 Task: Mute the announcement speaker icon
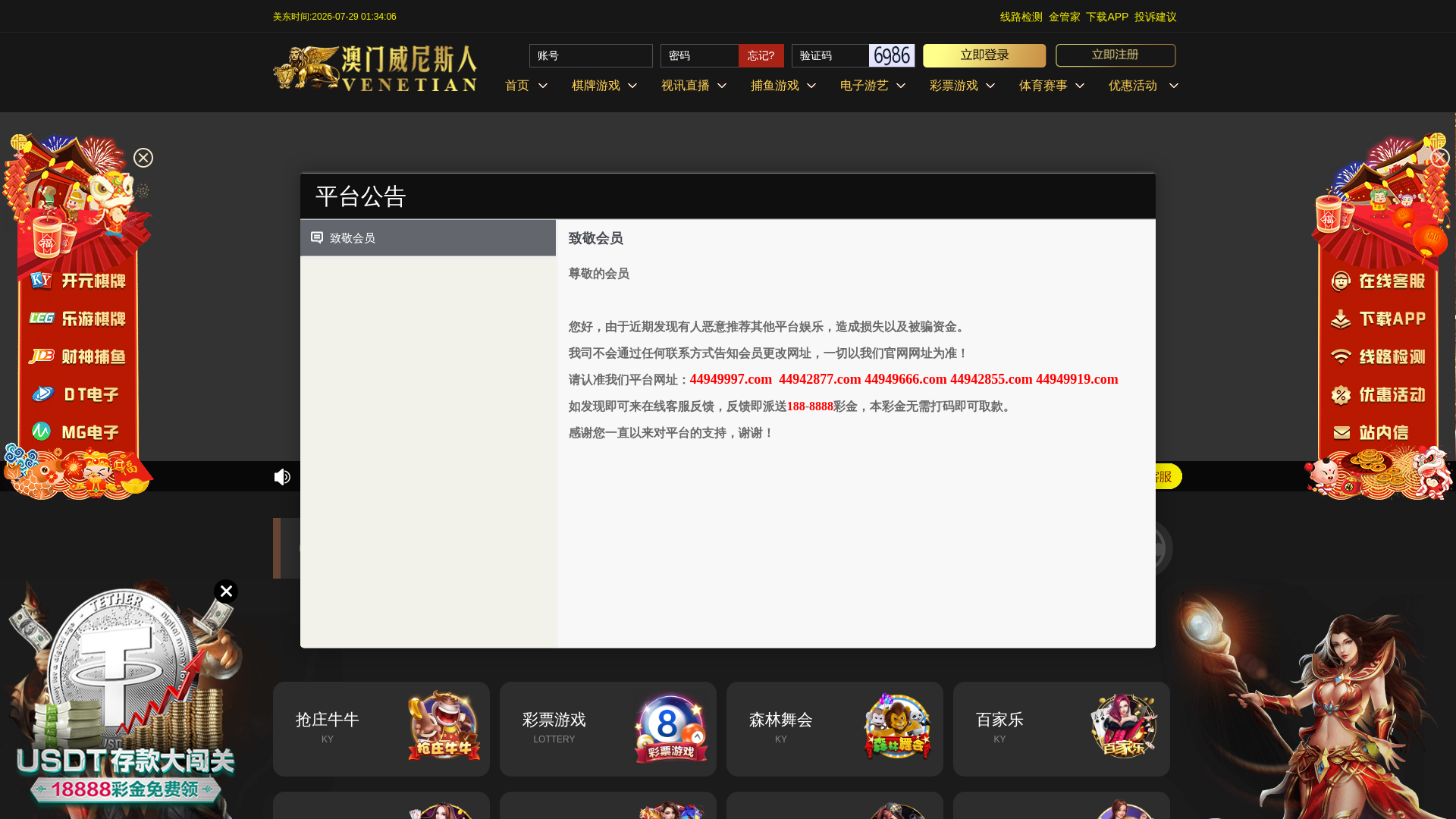coord(282,477)
